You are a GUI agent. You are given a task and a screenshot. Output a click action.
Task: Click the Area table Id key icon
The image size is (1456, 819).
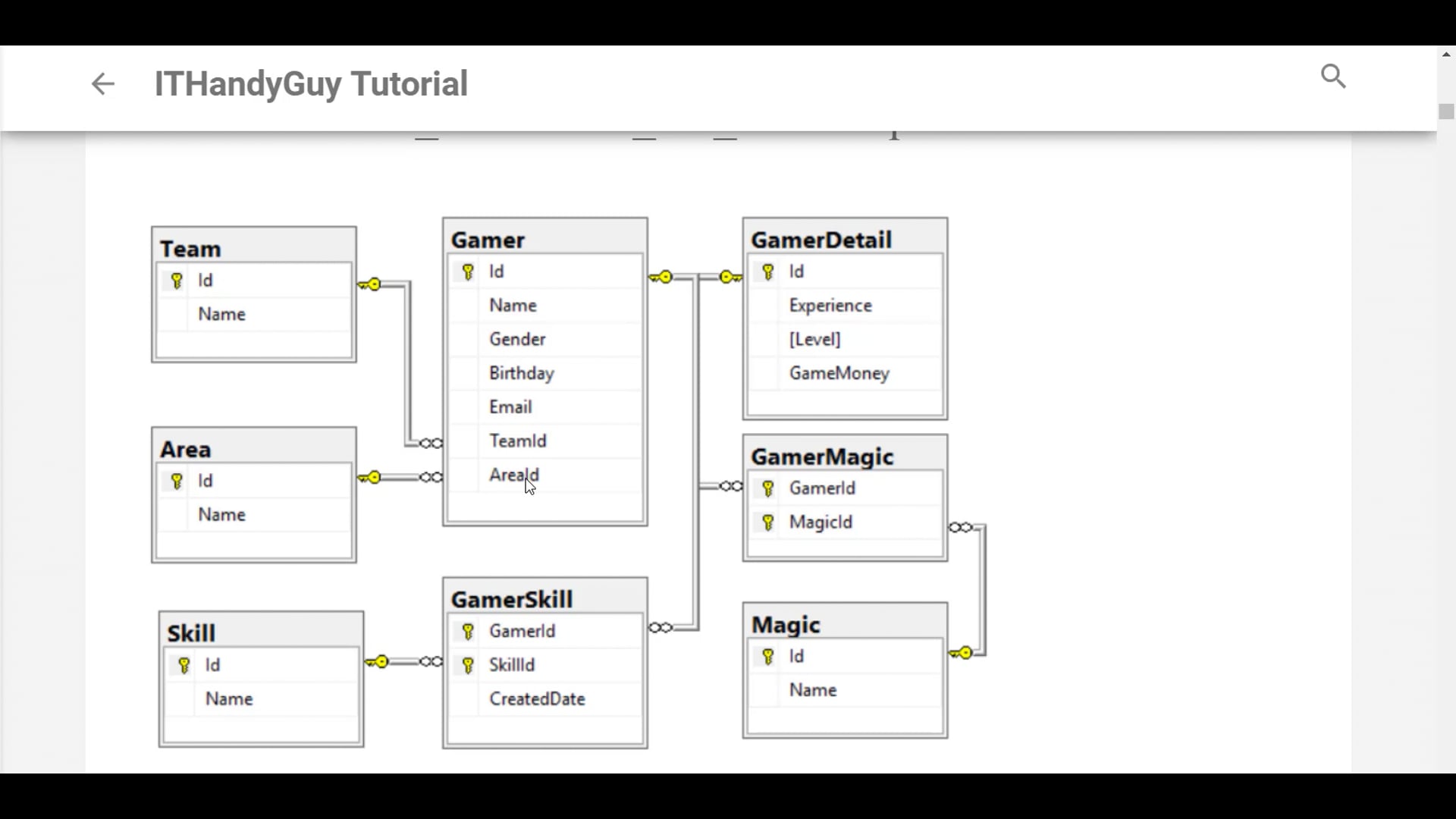pyautogui.click(x=177, y=481)
